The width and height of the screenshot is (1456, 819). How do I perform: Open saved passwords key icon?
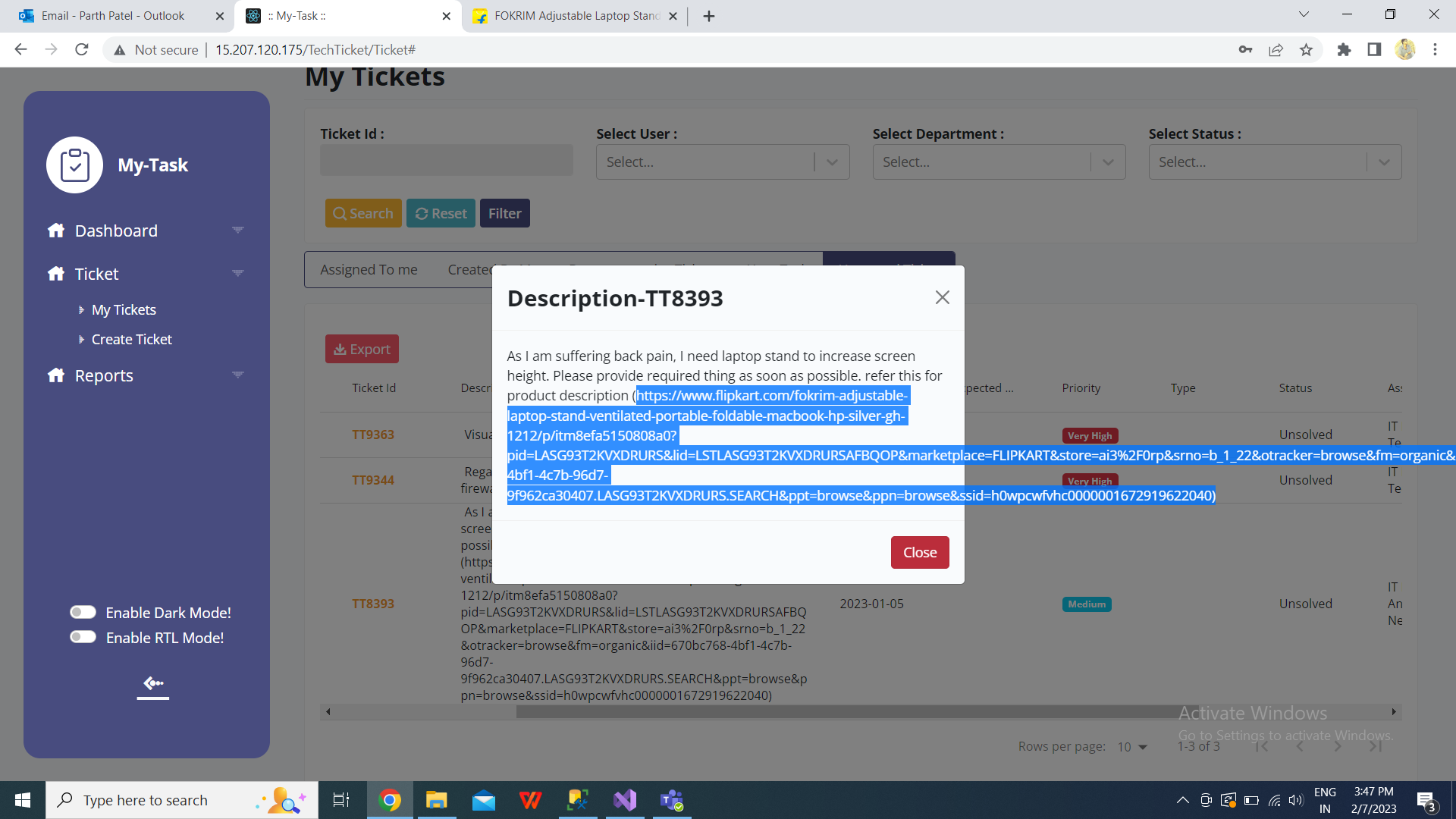(1245, 49)
